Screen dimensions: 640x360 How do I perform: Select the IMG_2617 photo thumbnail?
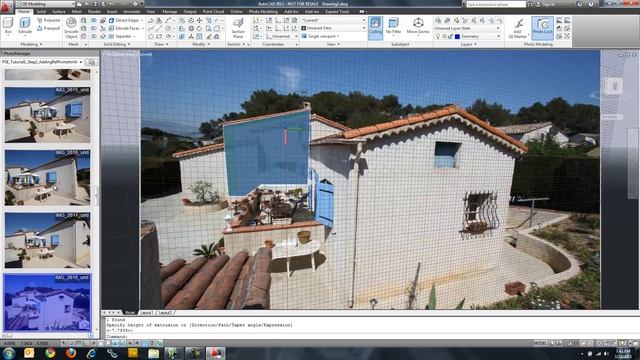point(47,240)
